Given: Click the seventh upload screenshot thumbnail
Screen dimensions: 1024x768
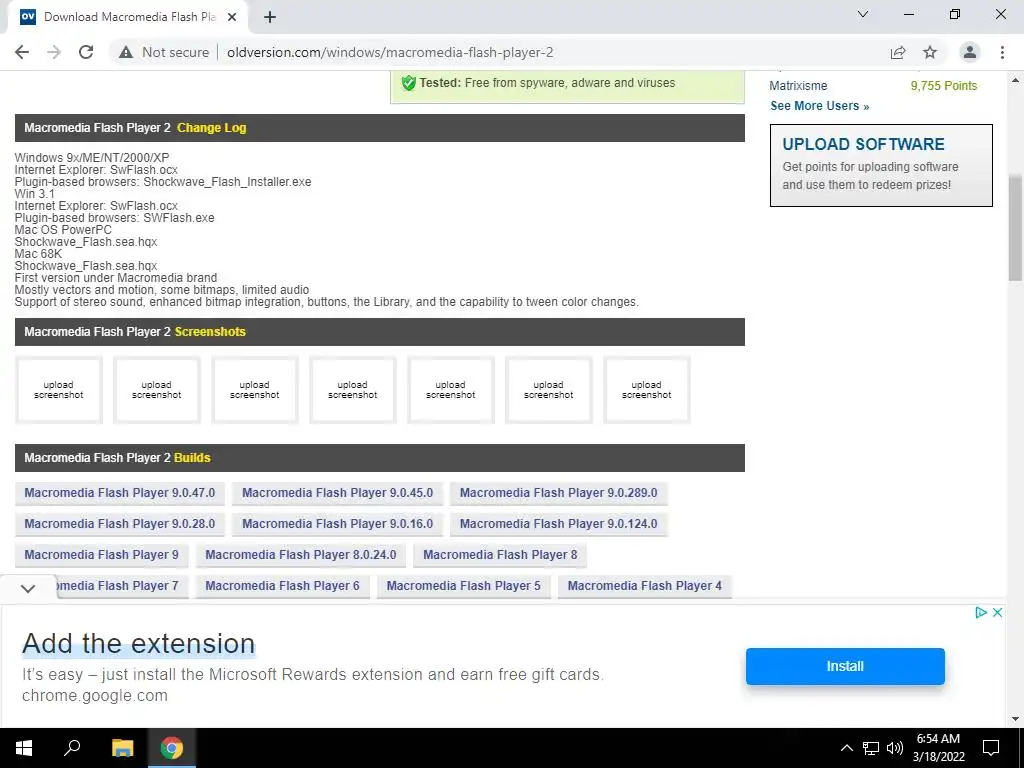Looking at the screenshot, I should [647, 390].
